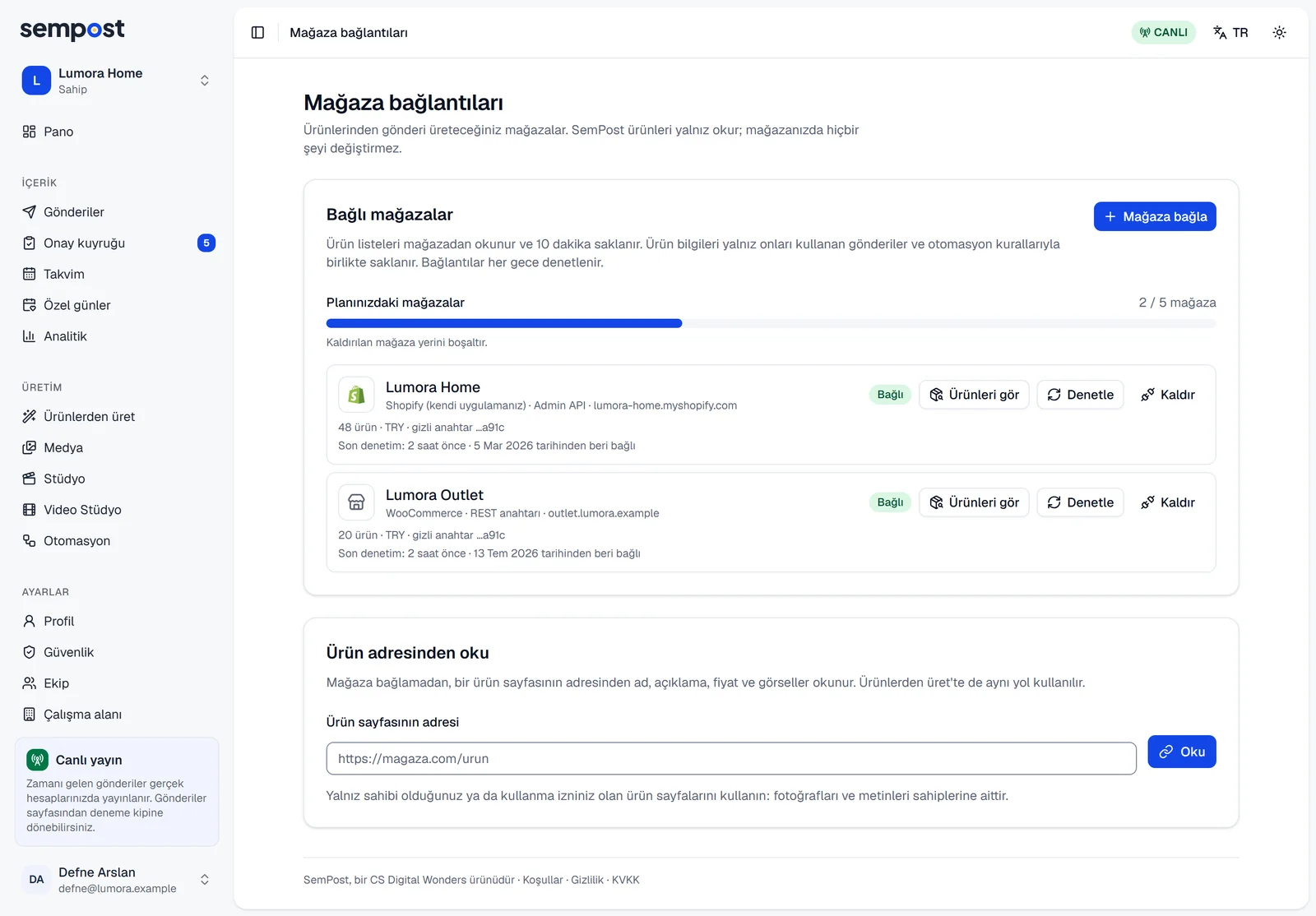Viewport: 1316px width, 916px height.
Task: Toggle light/dark theme sun icon
Action: [x=1279, y=32]
